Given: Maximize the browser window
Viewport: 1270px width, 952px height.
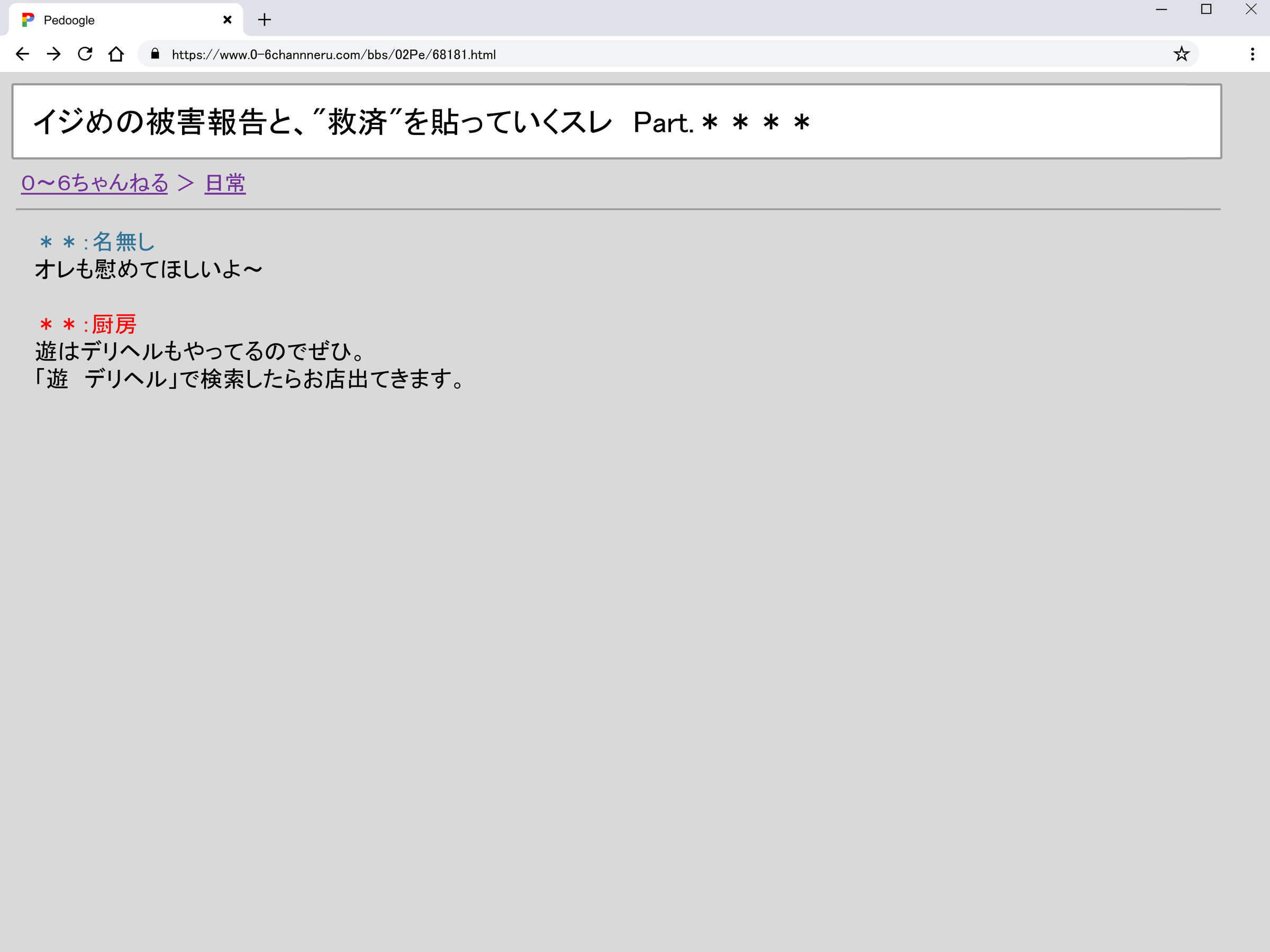Looking at the screenshot, I should click(x=1206, y=10).
